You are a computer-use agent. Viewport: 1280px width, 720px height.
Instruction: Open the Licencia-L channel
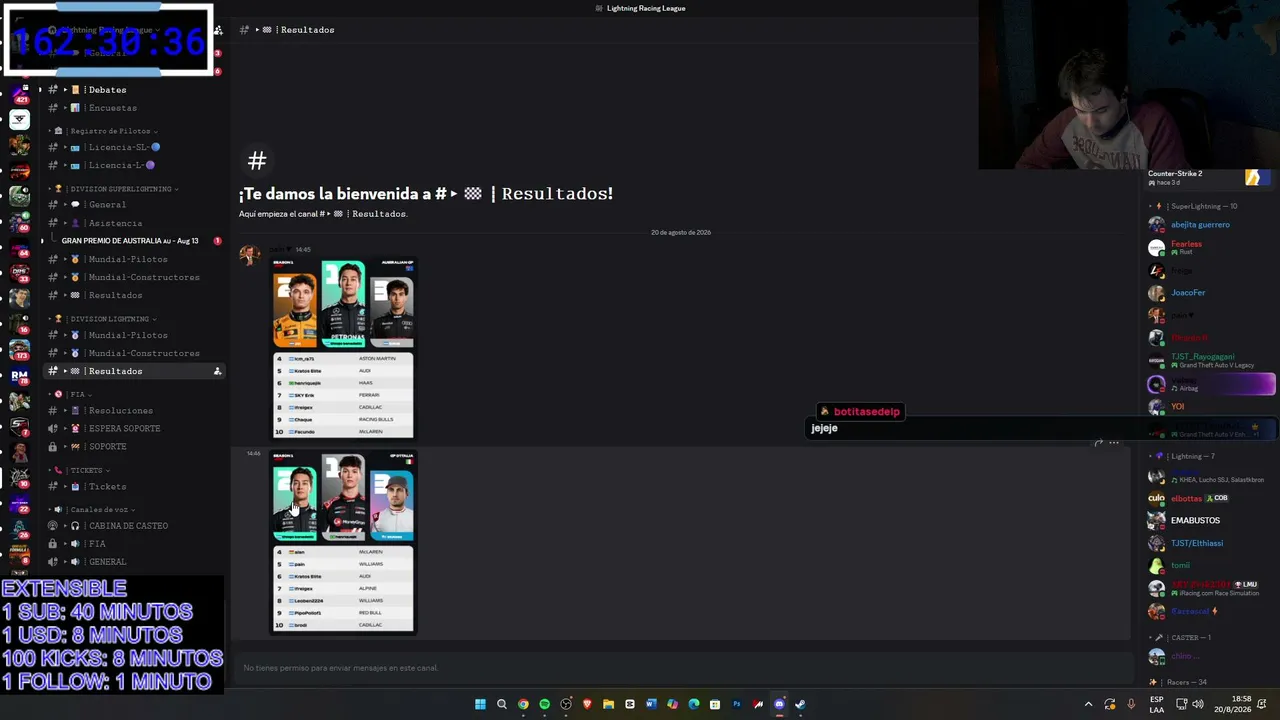133,165
